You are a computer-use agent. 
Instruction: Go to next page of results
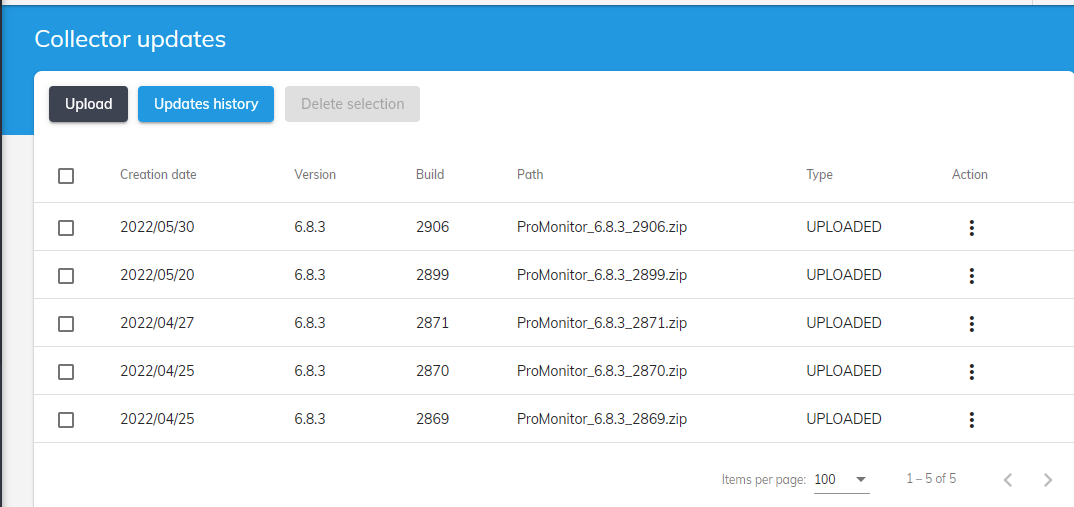point(1047,480)
